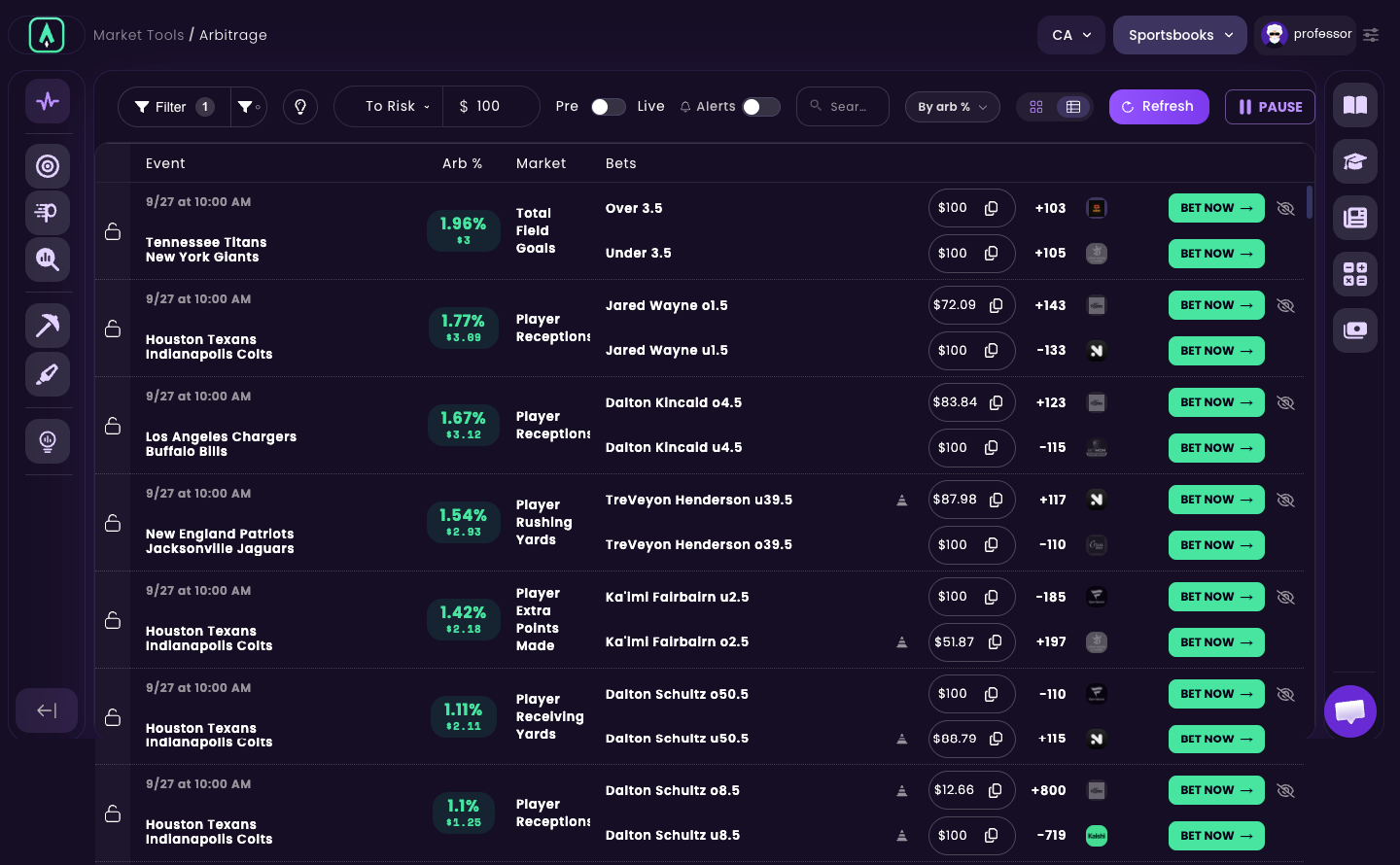Click the Refresh button
The image size is (1400, 865).
pos(1159,107)
